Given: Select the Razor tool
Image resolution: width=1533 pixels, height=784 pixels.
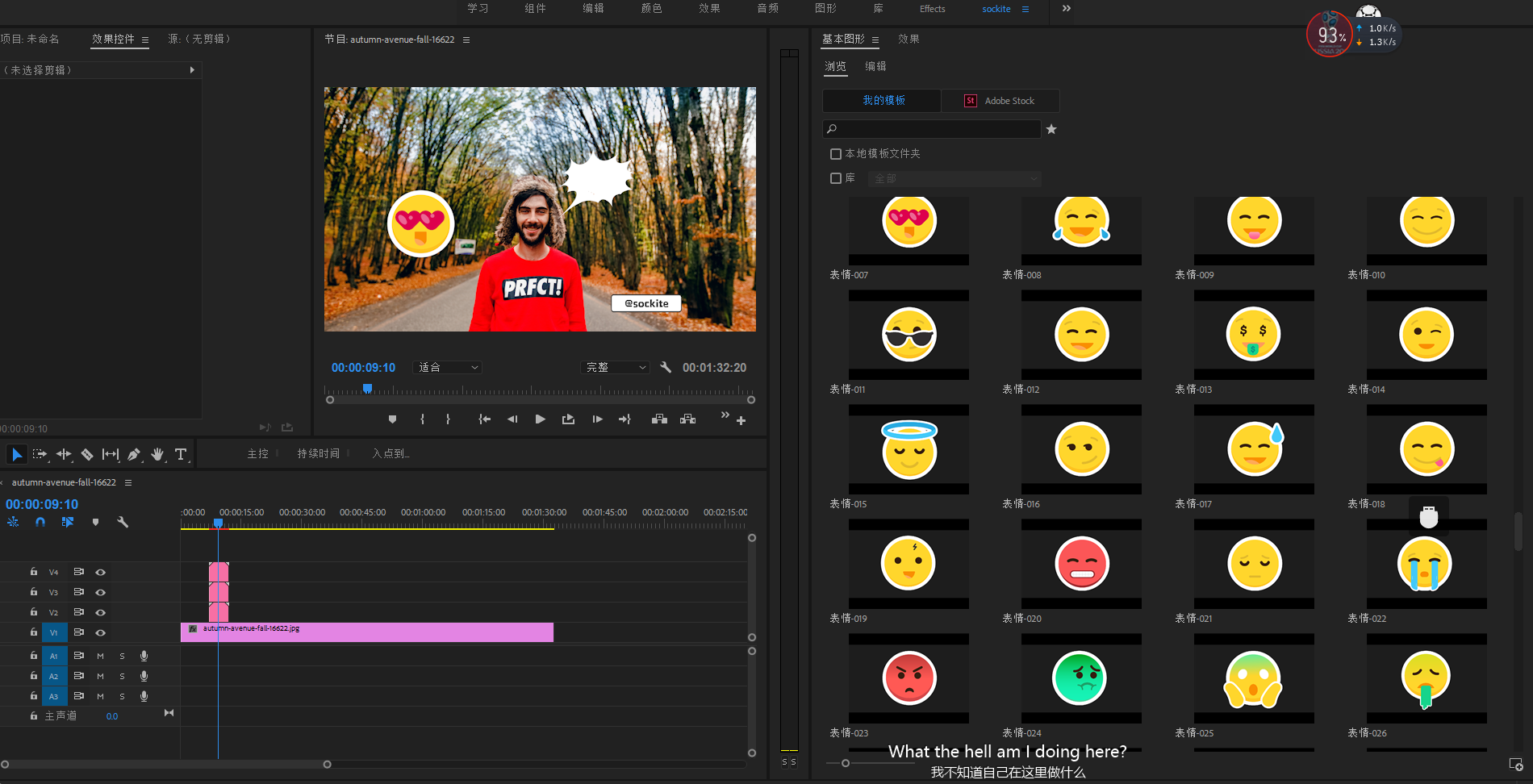Looking at the screenshot, I should click(x=87, y=454).
